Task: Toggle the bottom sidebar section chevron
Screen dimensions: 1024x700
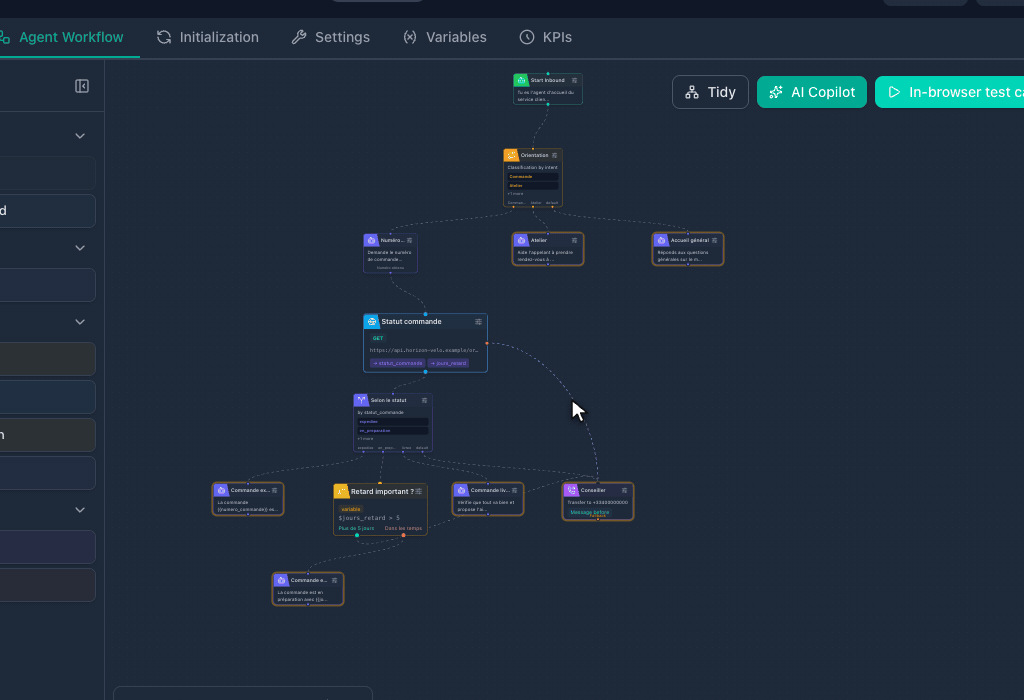Action: (80, 509)
